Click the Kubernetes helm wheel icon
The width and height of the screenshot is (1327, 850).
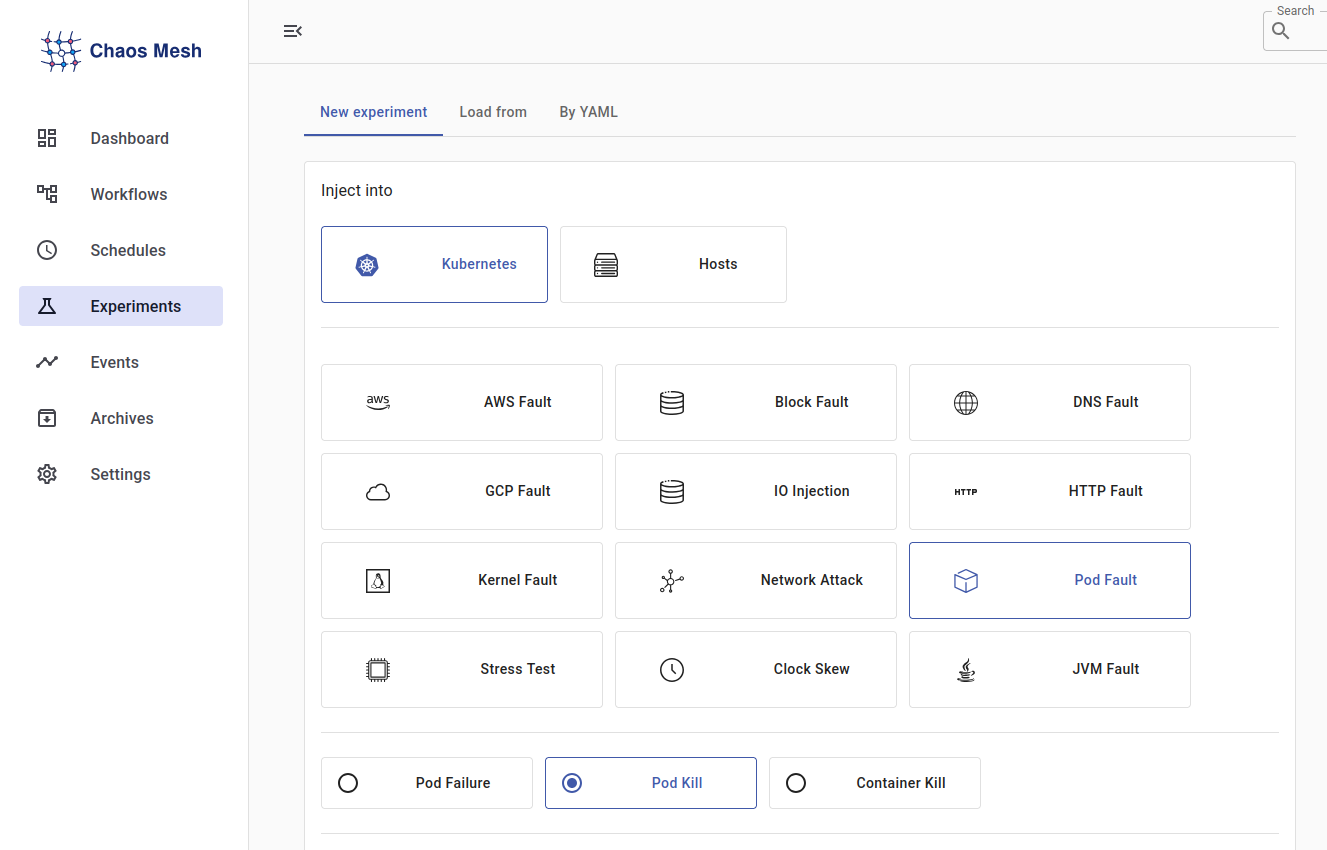click(x=368, y=265)
